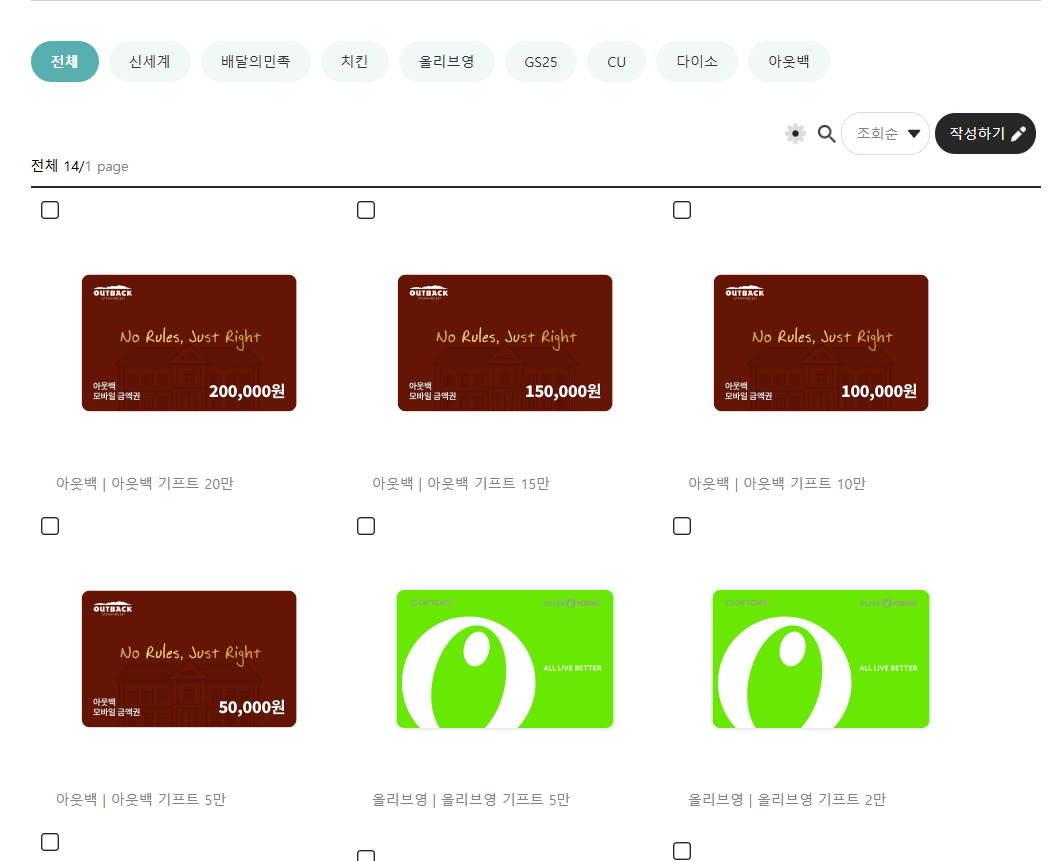Click the 아웃백 기프트 5만 title link

point(141,800)
